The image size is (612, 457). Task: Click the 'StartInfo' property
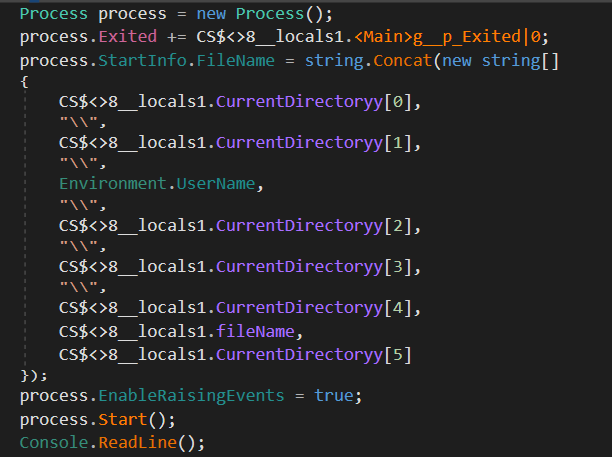point(142,60)
